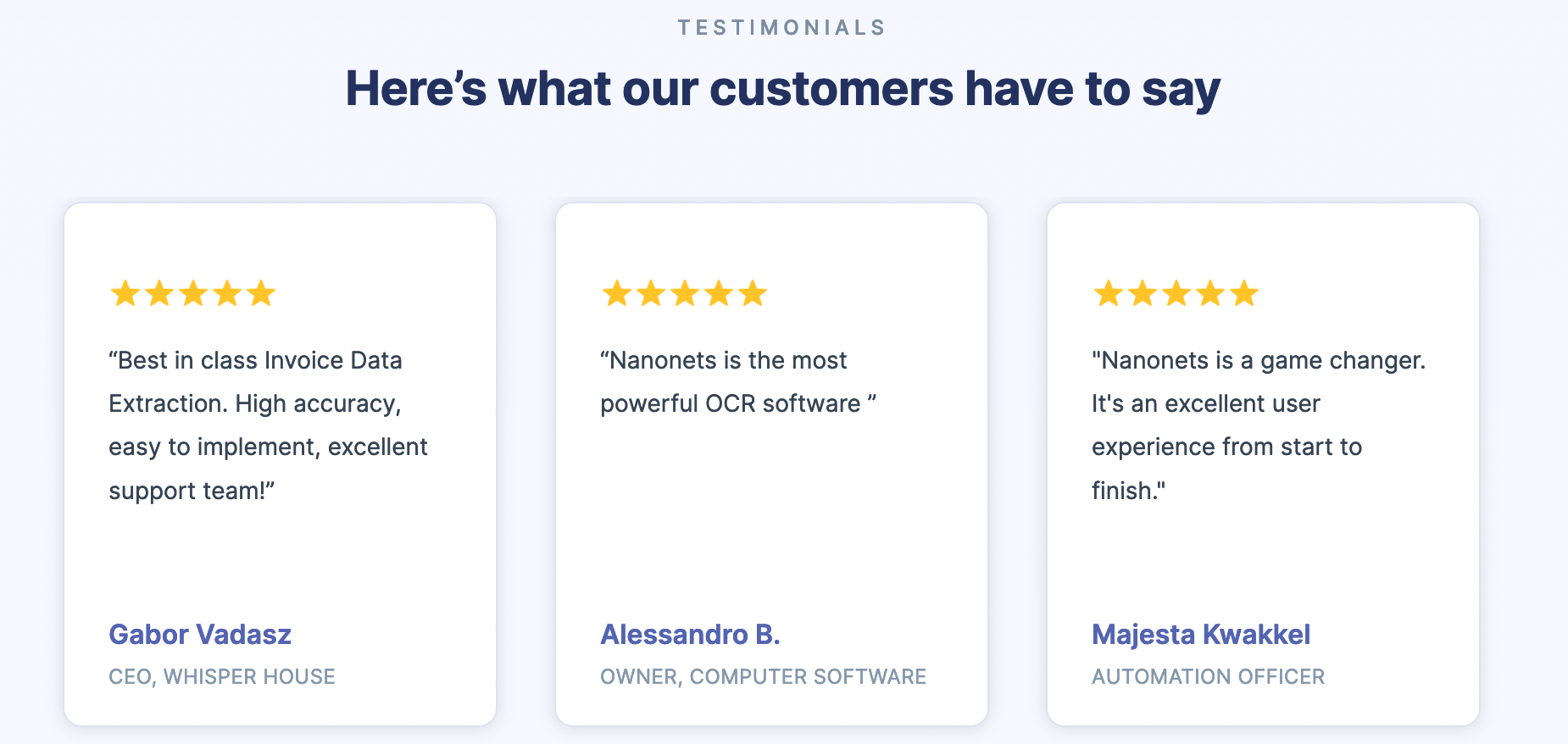Image resolution: width=1568 pixels, height=744 pixels.
Task: Click the "Best in class Invoice Data Extraction" quote
Action: pos(268,425)
